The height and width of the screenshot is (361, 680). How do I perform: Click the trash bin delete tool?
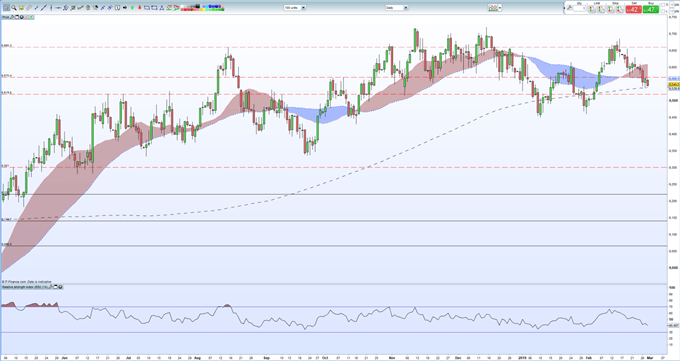pyautogui.click(x=88, y=8)
